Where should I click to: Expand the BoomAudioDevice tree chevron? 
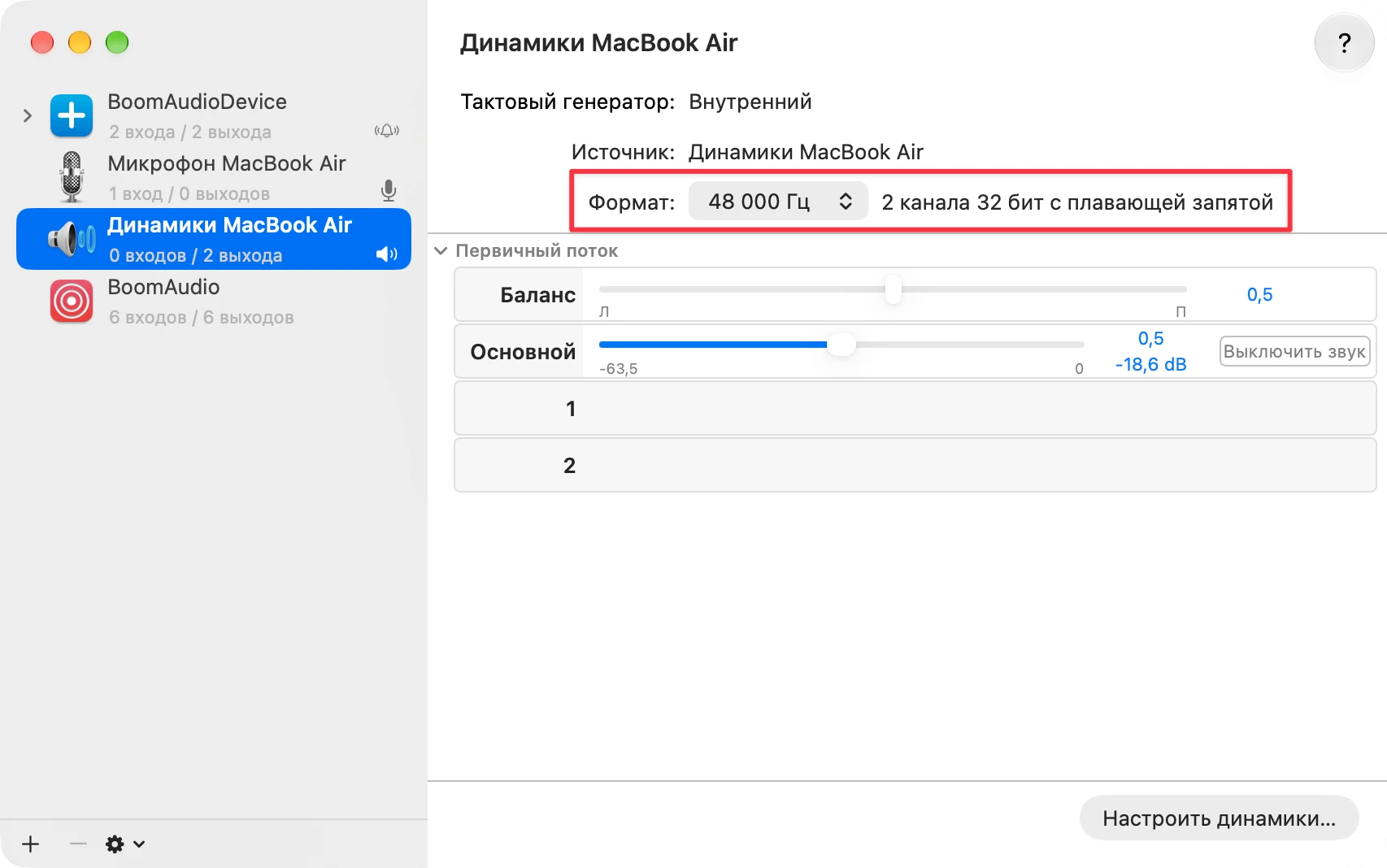[x=28, y=115]
